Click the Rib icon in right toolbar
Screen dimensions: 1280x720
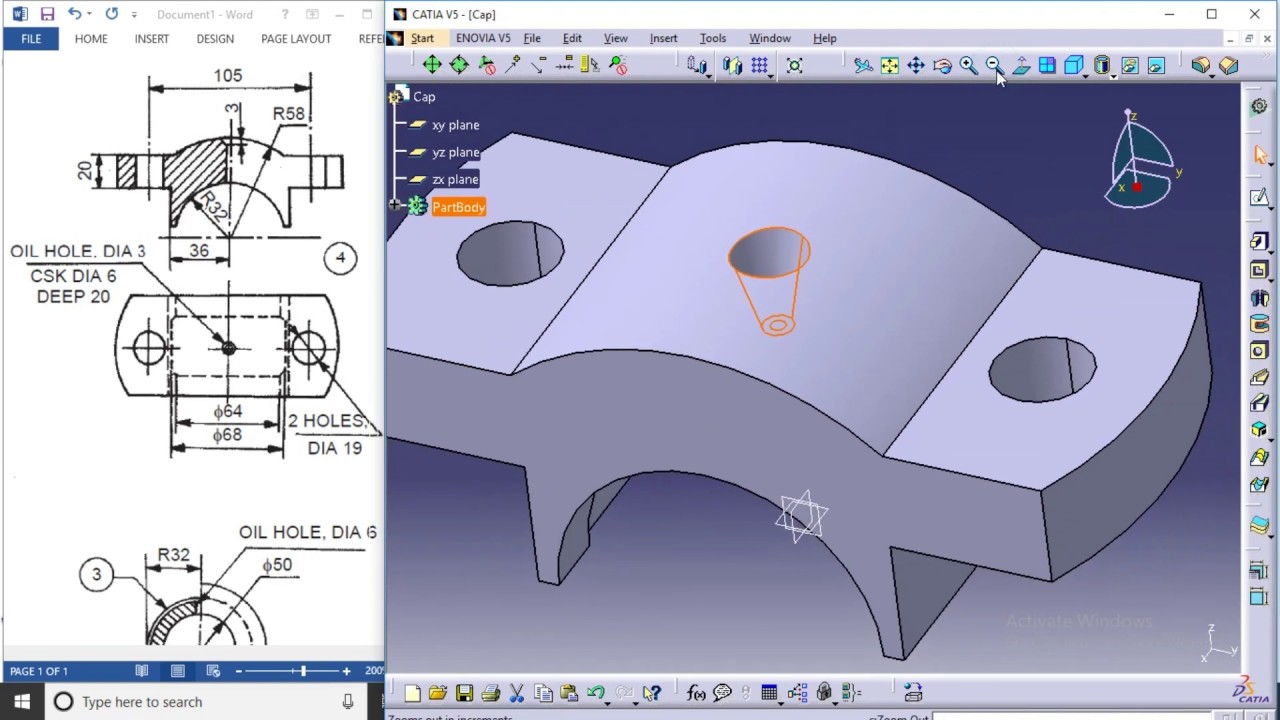coord(1259,378)
